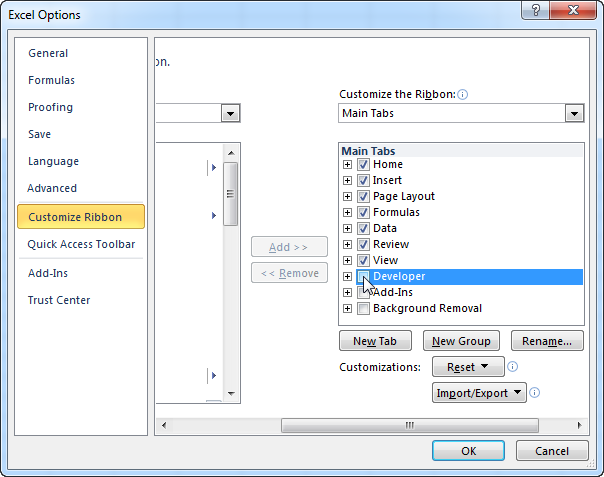The height and width of the screenshot is (477, 604).
Task: Click the commands list vertical scroll thumb
Action: click(231, 194)
